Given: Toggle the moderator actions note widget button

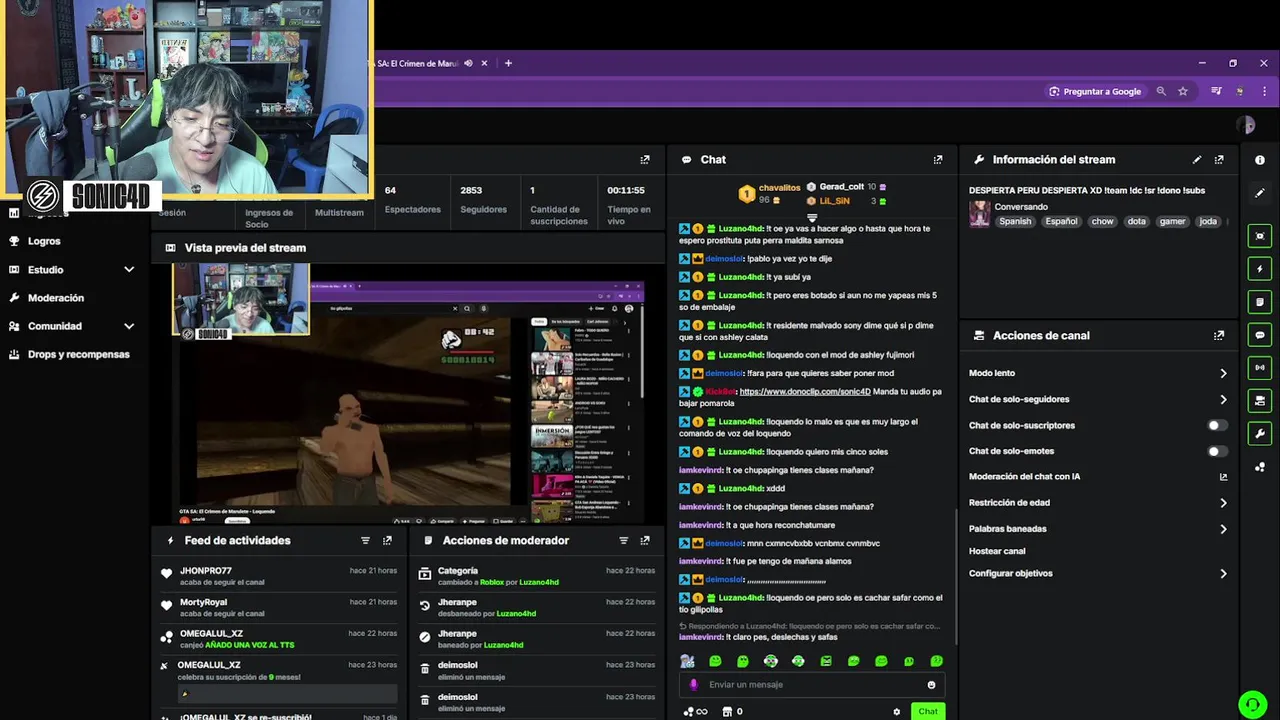Looking at the screenshot, I should pos(1260,302).
